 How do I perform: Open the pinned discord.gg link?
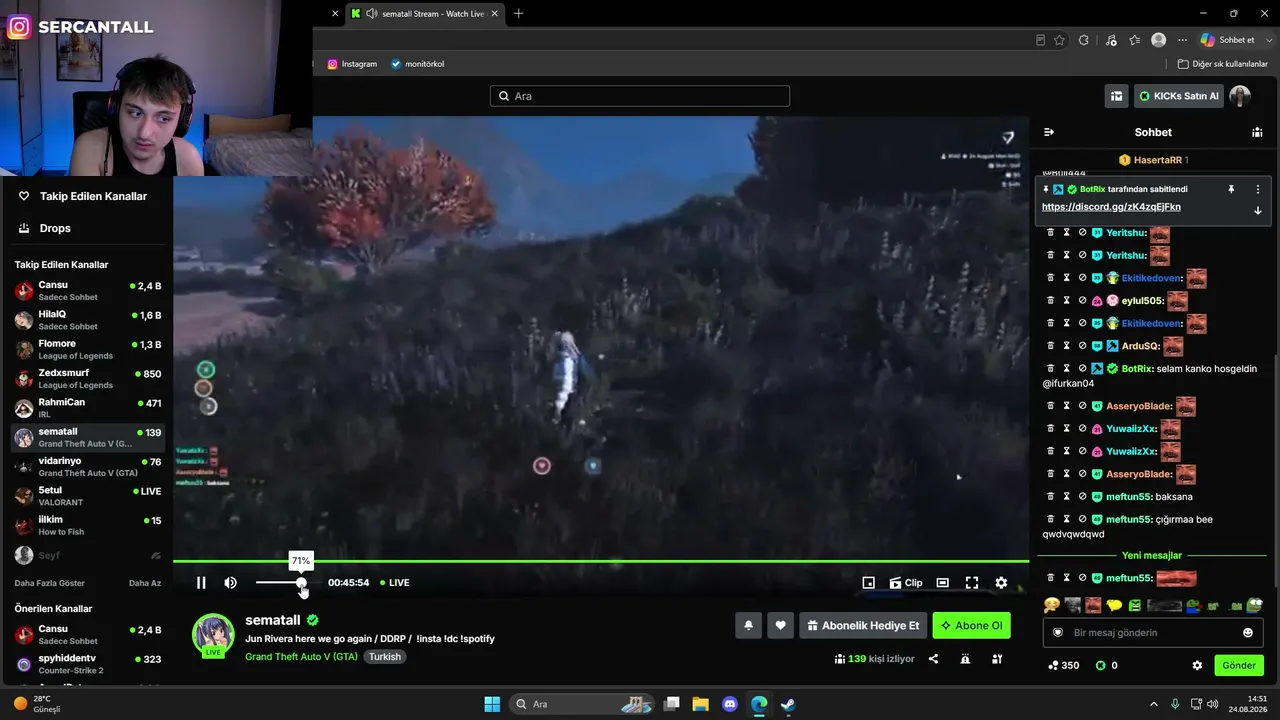1111,207
